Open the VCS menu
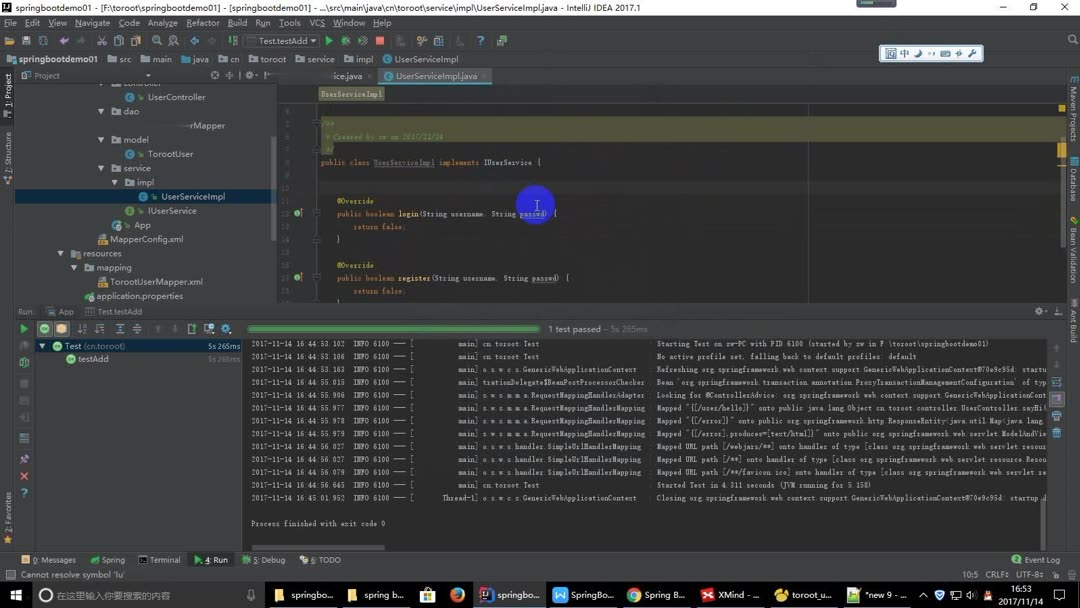 coord(316,22)
